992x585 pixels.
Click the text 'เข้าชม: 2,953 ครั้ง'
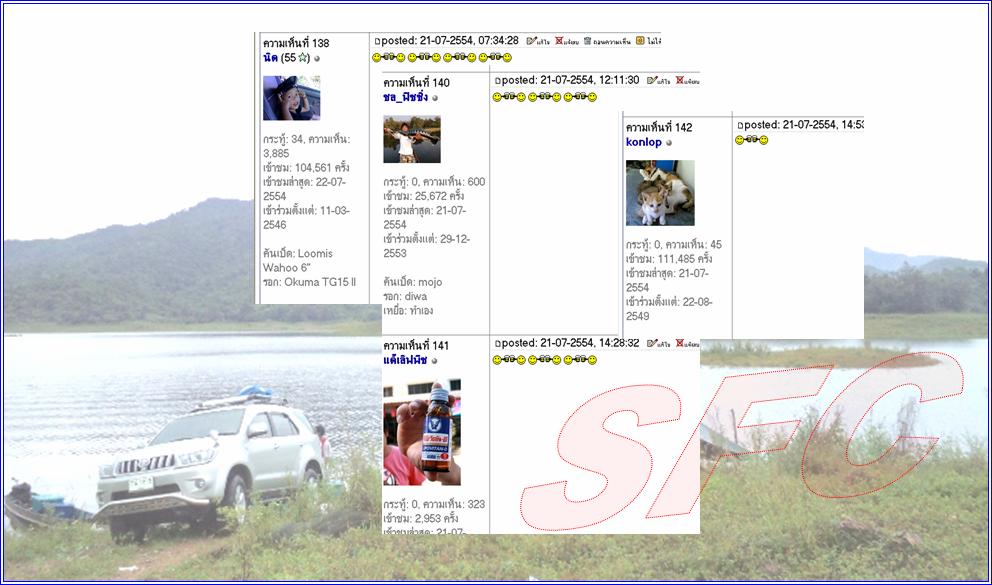pos(421,519)
